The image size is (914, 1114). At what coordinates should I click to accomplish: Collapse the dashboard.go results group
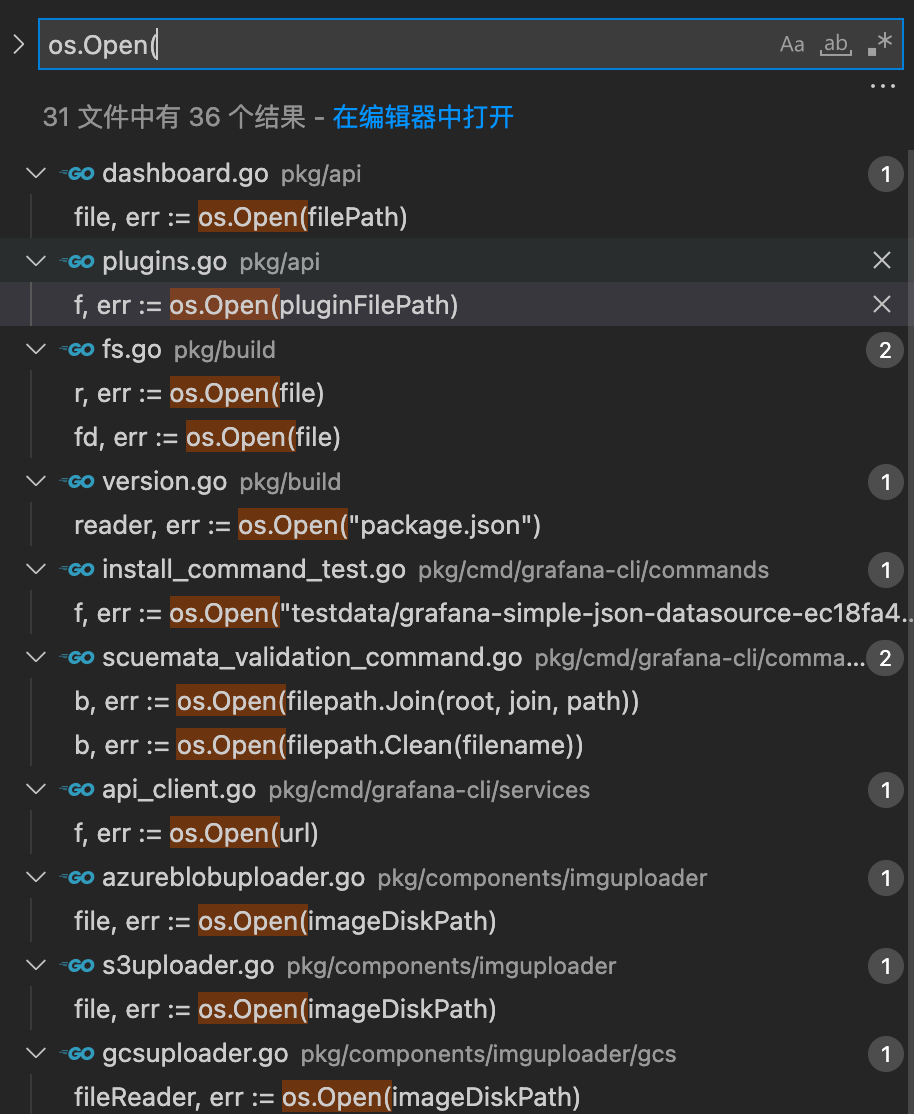click(x=36, y=174)
